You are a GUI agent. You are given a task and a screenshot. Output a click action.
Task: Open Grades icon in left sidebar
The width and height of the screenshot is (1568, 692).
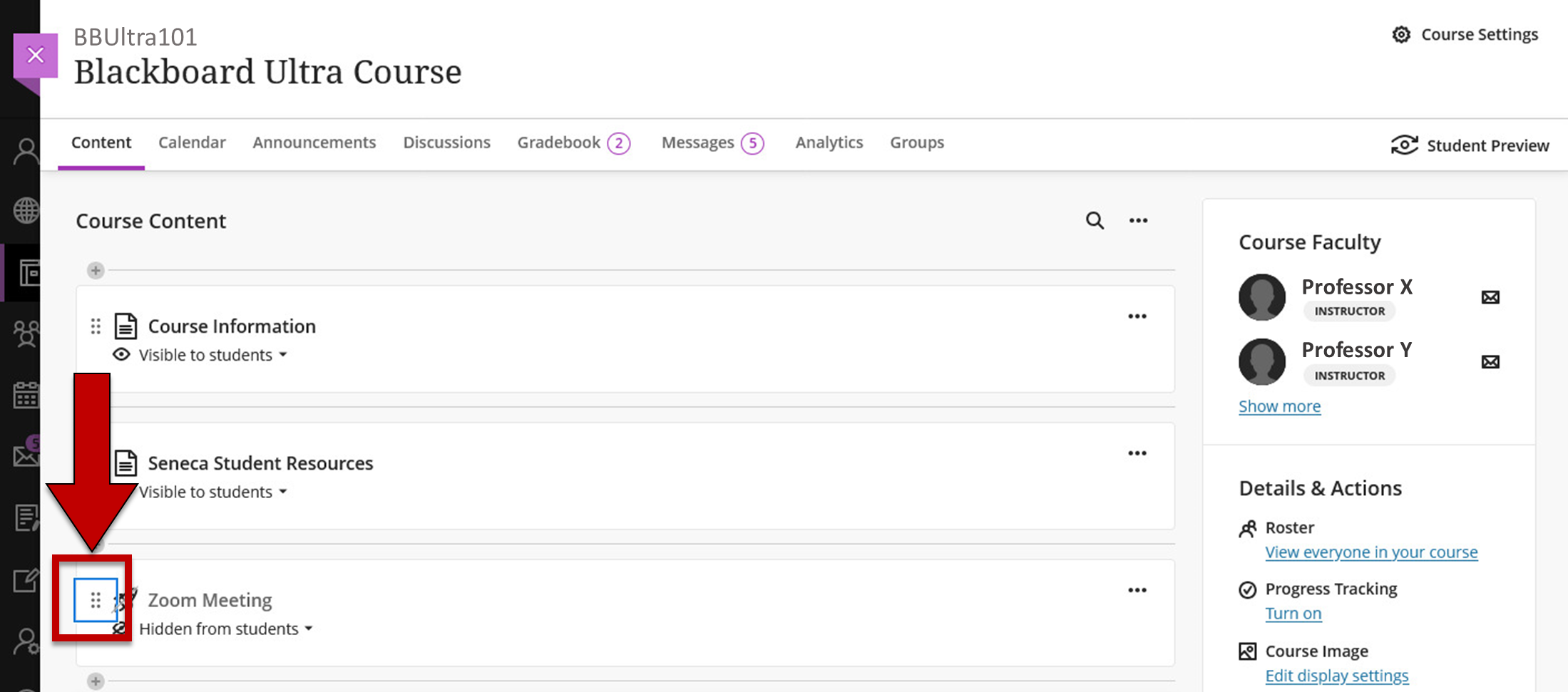click(26, 517)
